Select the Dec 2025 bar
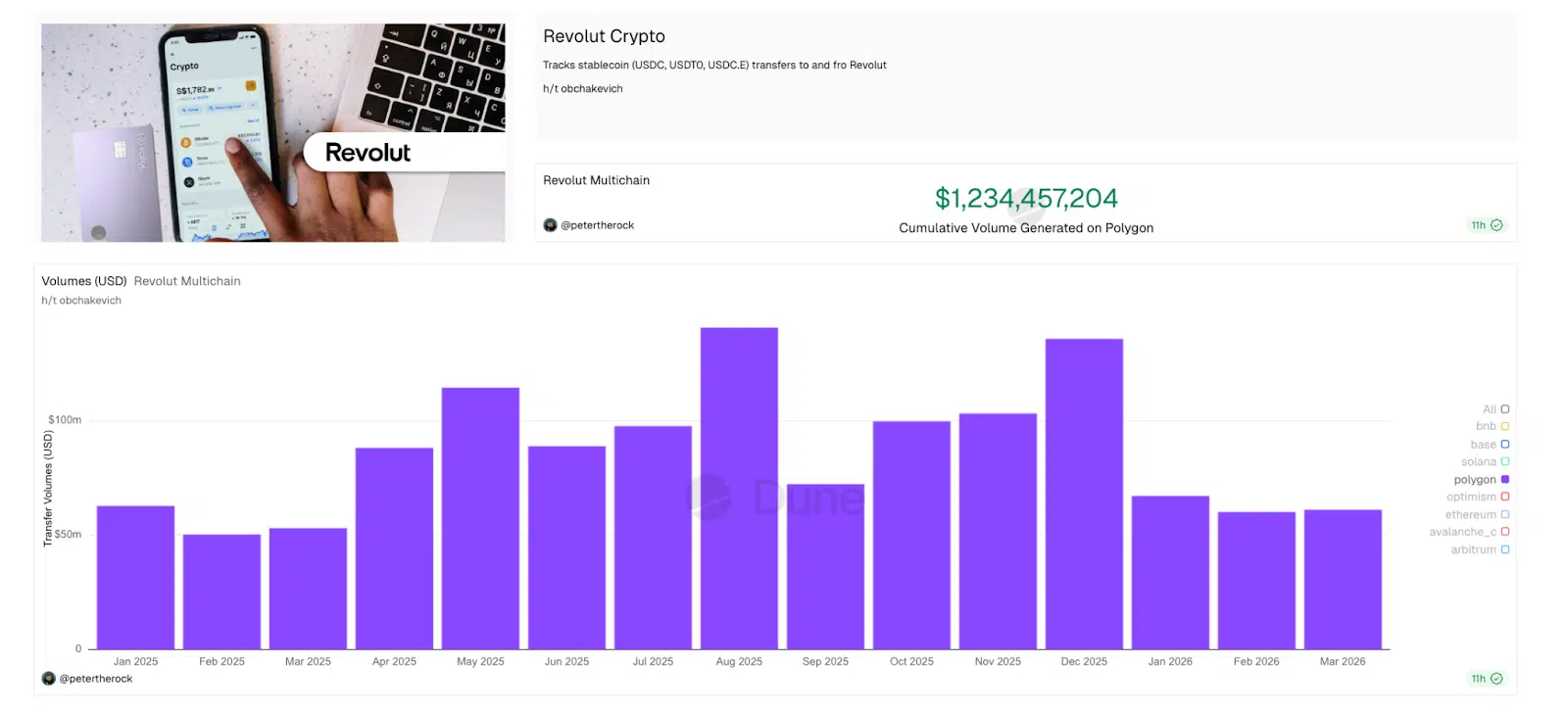 click(x=1084, y=494)
